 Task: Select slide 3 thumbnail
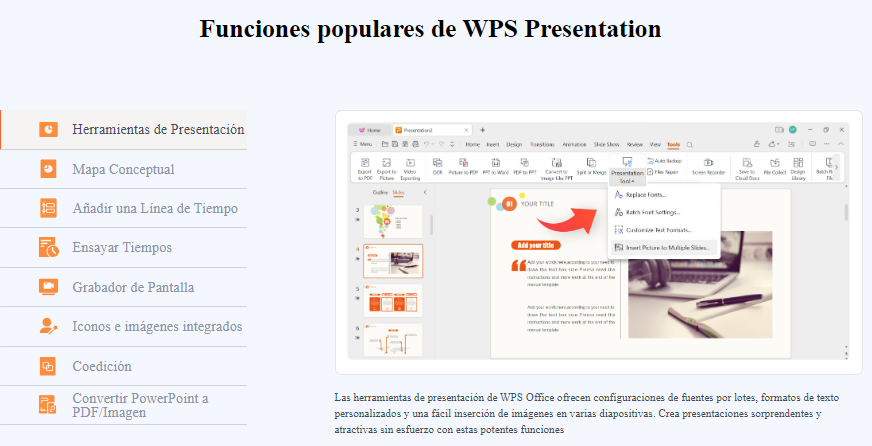click(393, 221)
